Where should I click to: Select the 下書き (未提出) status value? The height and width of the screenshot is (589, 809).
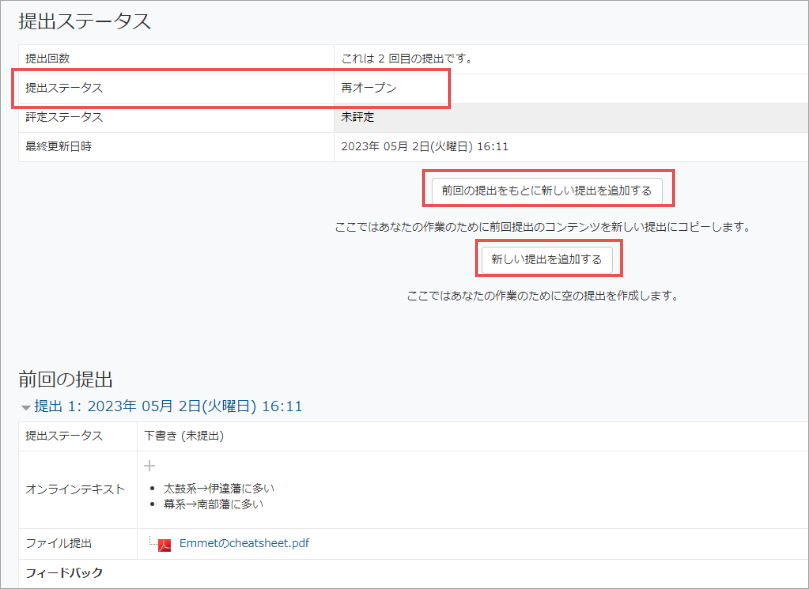click(183, 436)
